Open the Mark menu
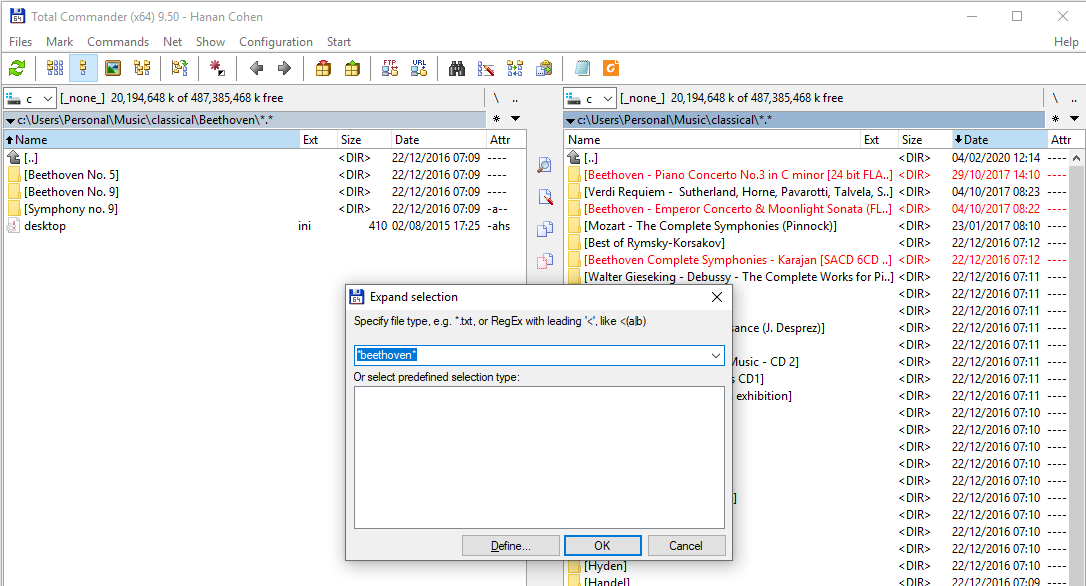 [x=60, y=42]
